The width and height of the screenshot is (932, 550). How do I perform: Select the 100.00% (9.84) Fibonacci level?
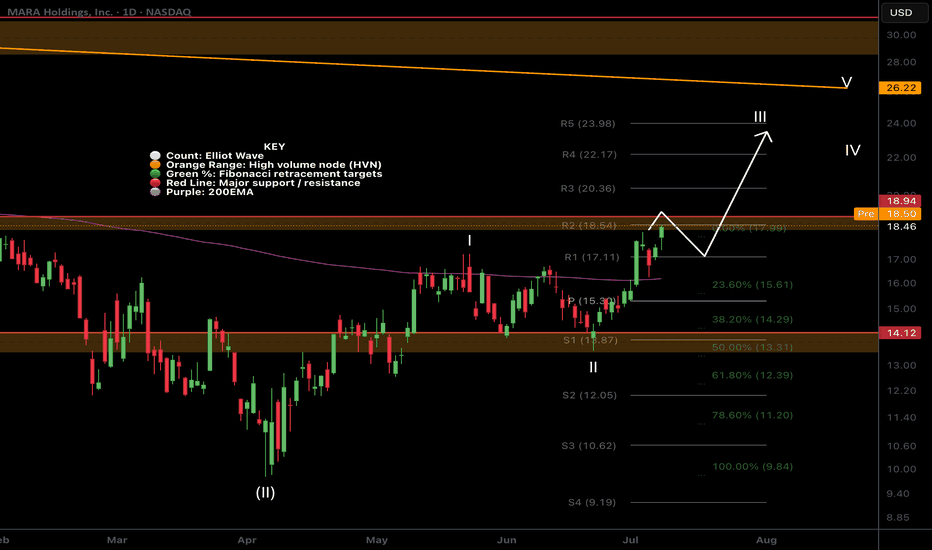click(752, 467)
